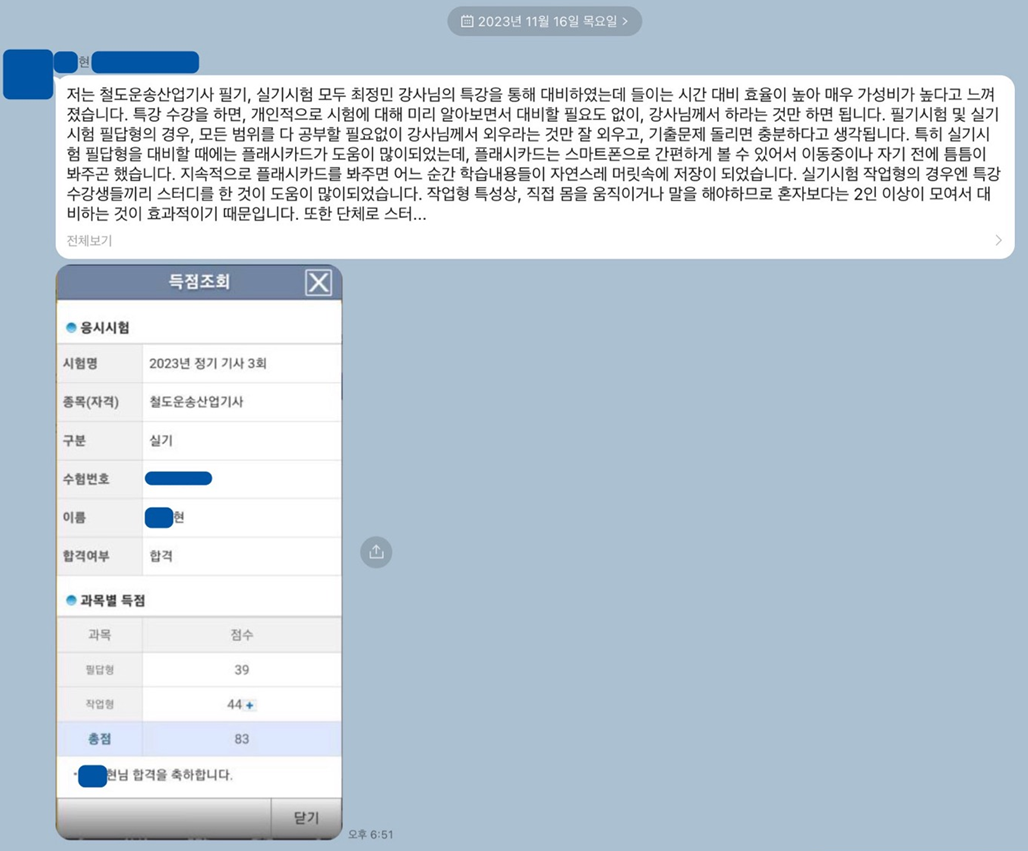Click the calendar icon in date header
This screenshot has height=851, width=1028.
[467, 21]
